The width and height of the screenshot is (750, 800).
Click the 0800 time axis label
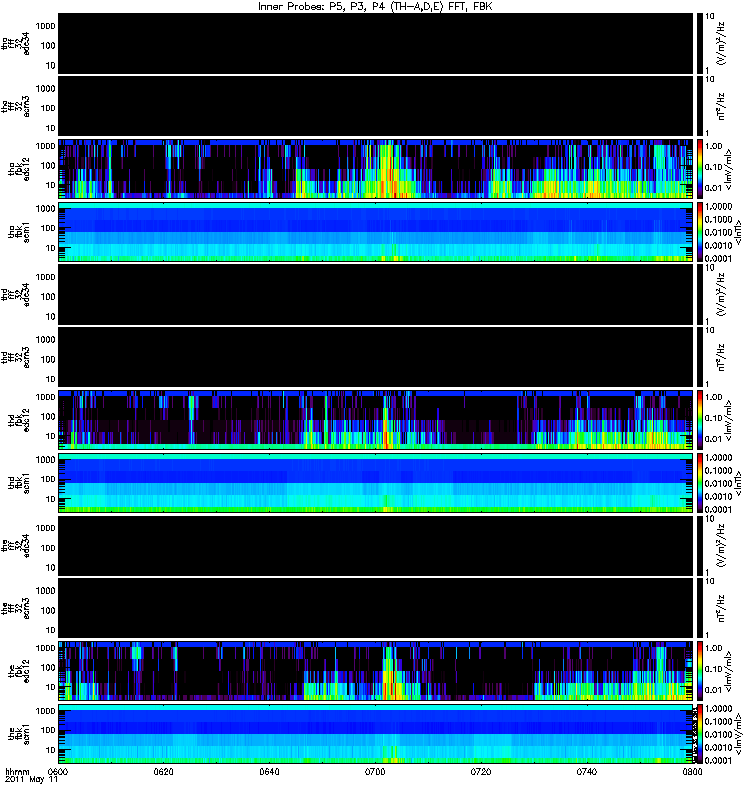tap(692, 771)
